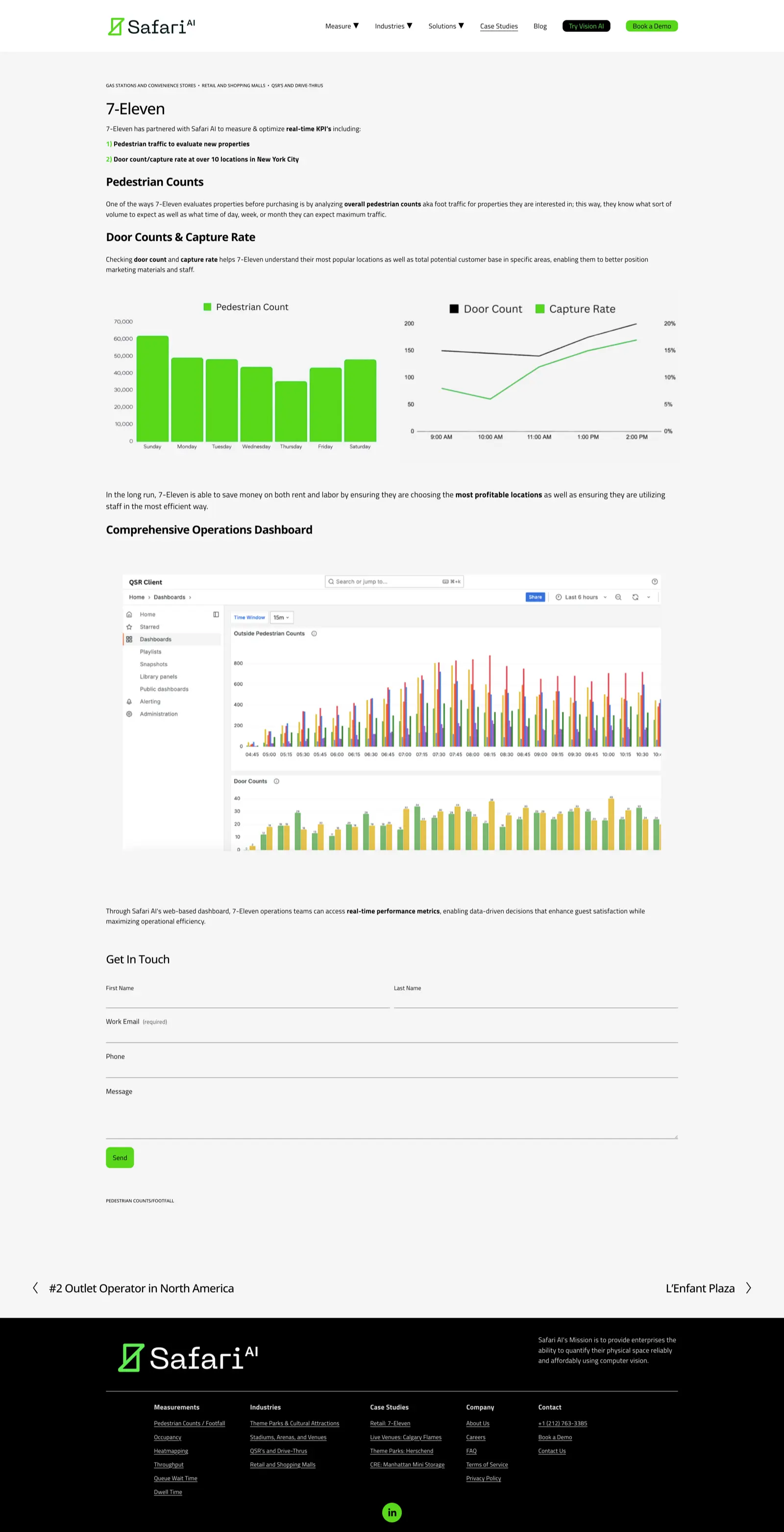
Task: Switch to the Case Studies menu item
Action: tap(499, 25)
